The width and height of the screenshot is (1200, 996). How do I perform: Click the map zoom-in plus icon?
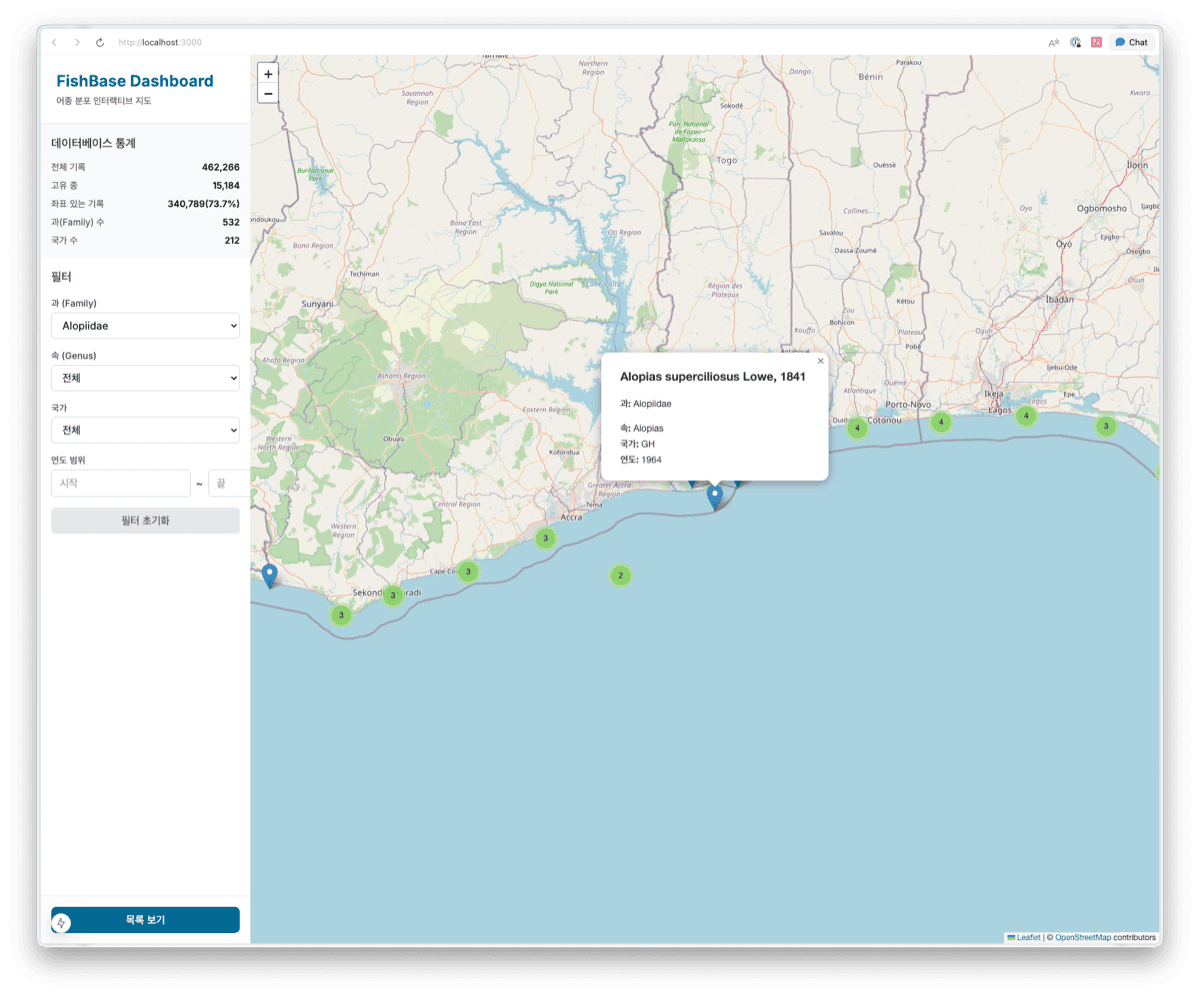pos(268,74)
